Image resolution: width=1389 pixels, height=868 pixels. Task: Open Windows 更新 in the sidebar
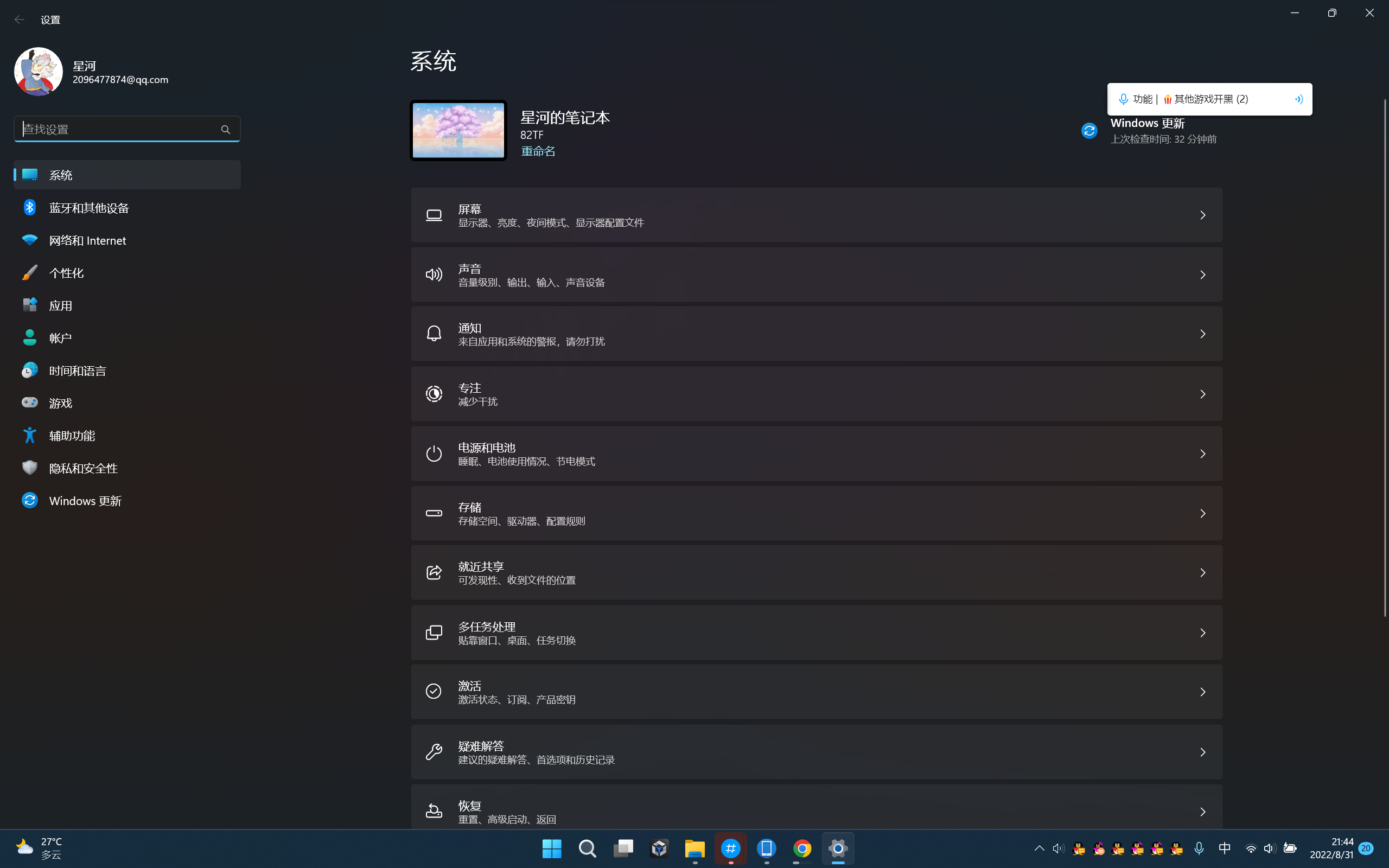pos(128,501)
